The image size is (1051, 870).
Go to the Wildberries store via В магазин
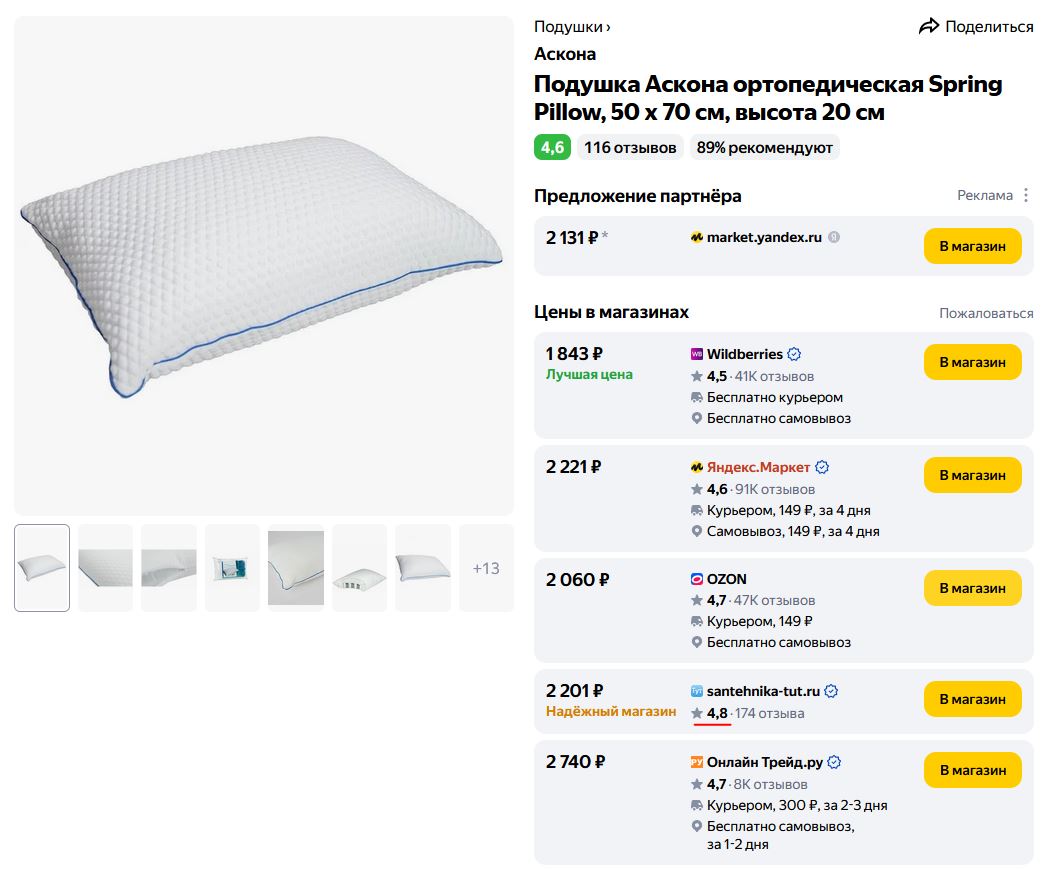click(972, 362)
